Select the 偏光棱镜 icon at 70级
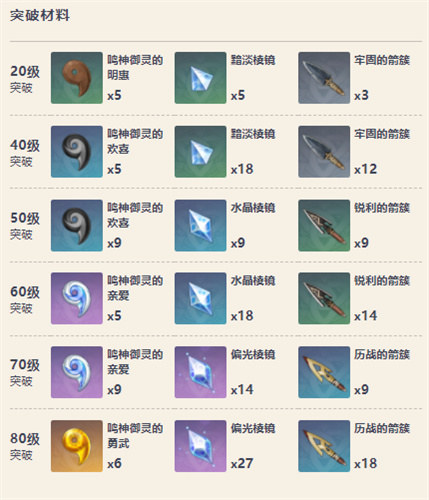Image resolution: width=429 pixels, height=500 pixels. tap(200, 372)
